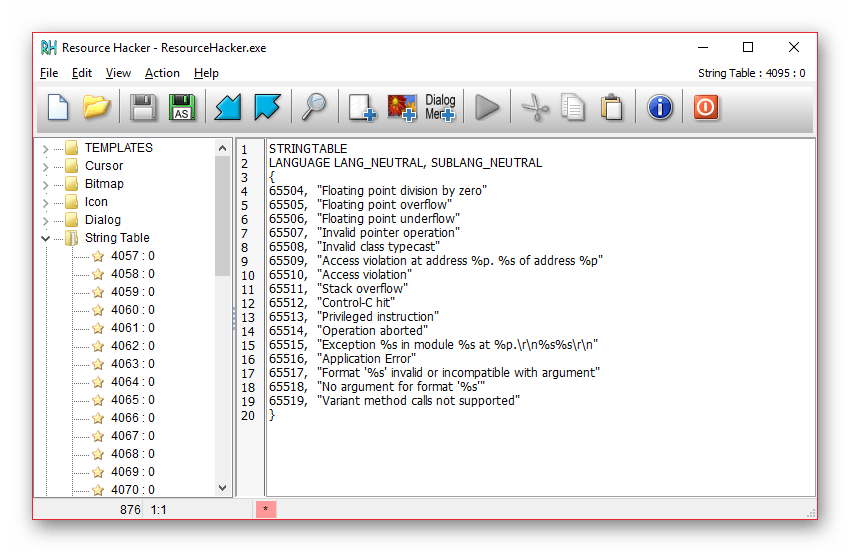
Task: Open the Action menu
Action: click(162, 73)
